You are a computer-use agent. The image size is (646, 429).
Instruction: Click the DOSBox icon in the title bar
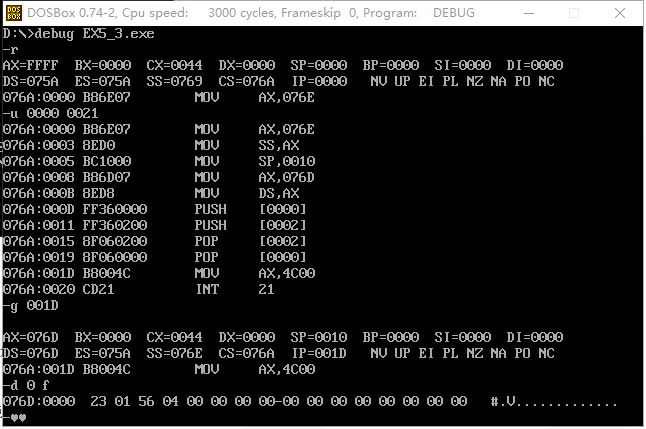click(x=14, y=13)
